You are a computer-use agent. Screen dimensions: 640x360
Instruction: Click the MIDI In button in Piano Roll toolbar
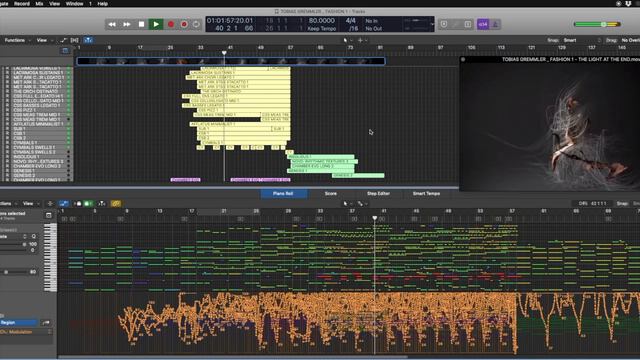(x=78, y=203)
